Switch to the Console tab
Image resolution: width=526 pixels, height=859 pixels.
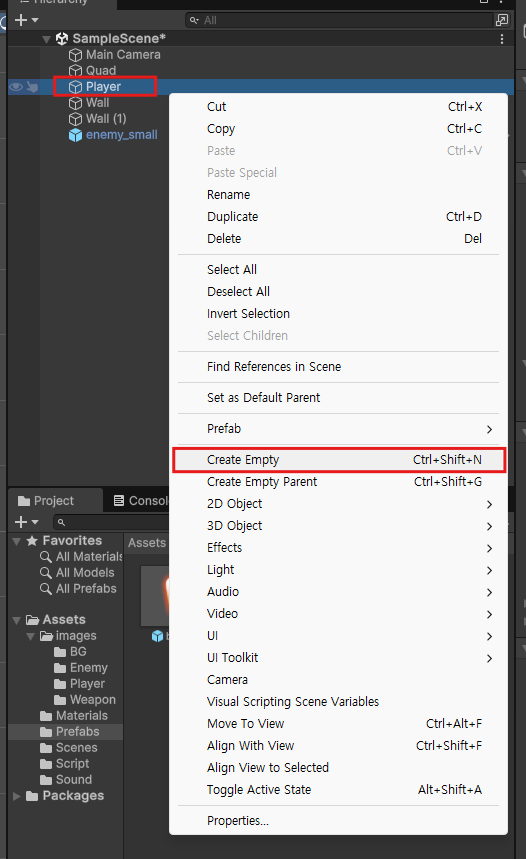click(x=140, y=501)
